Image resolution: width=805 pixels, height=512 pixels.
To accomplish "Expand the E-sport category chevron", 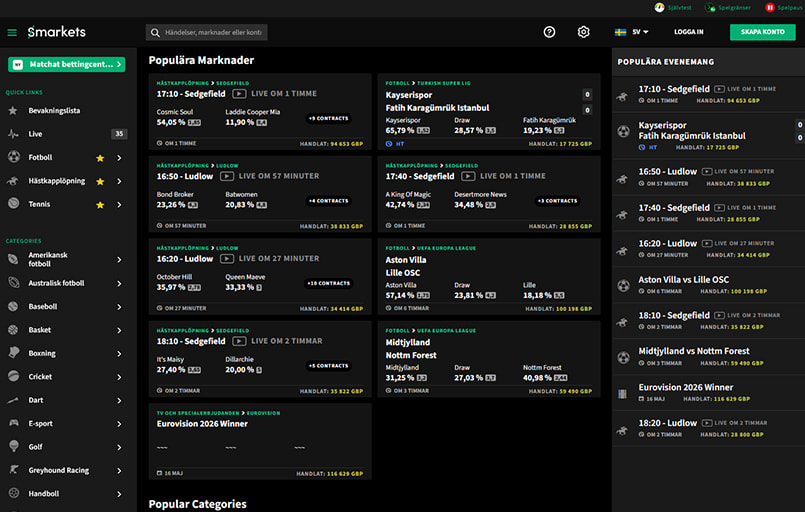I will pos(119,424).
